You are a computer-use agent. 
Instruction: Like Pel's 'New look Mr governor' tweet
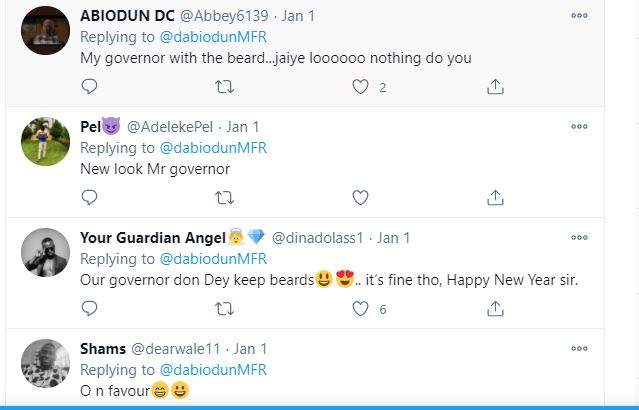click(x=361, y=198)
